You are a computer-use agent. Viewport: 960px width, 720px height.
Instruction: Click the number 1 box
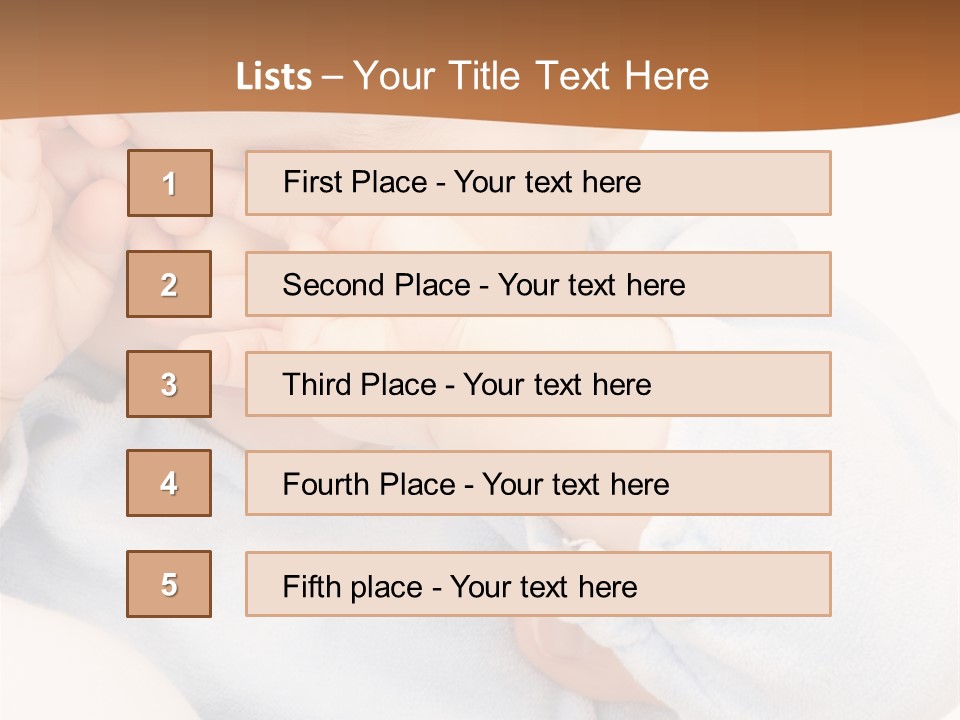pyautogui.click(x=169, y=183)
